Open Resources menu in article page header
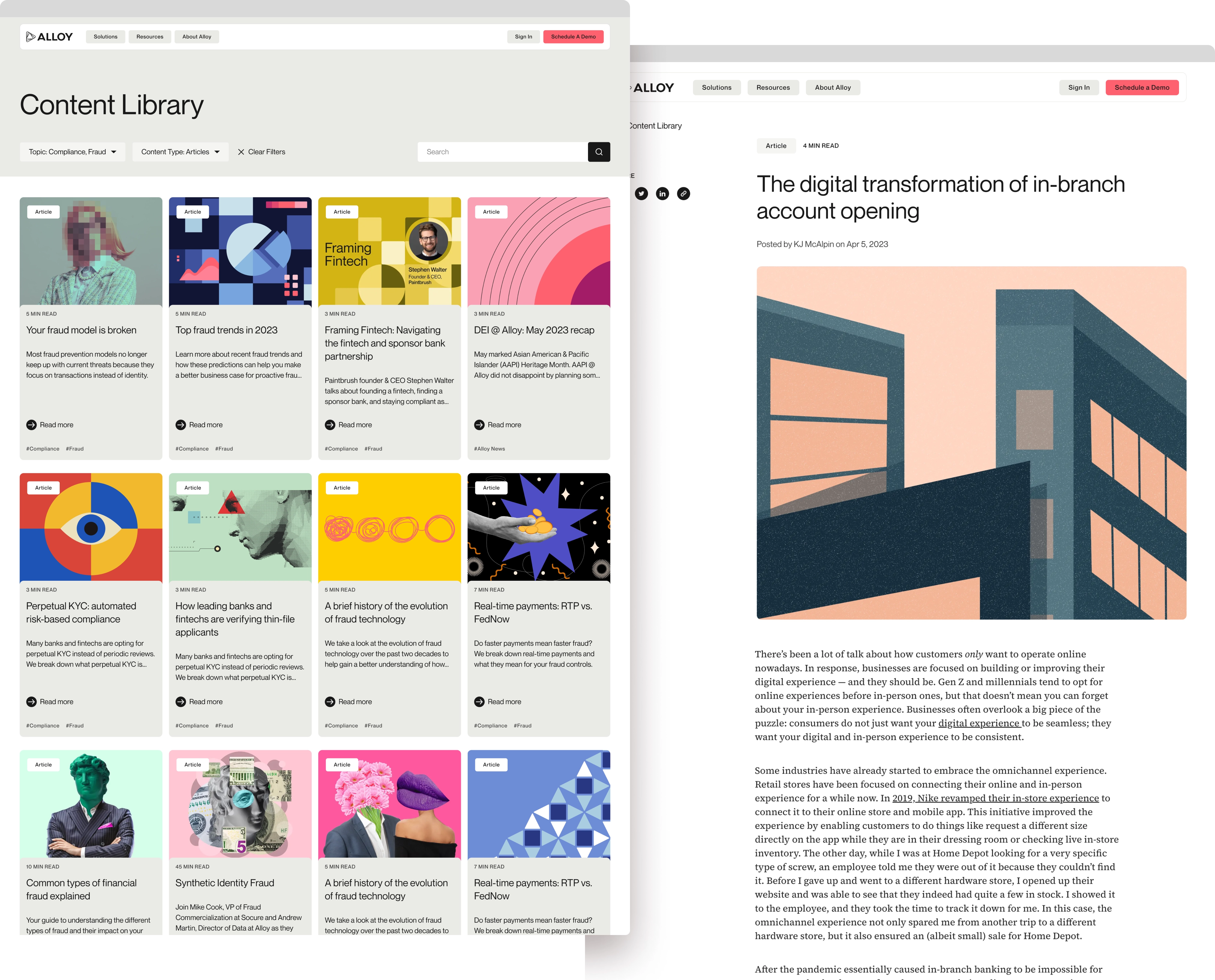1215x980 pixels. click(773, 88)
